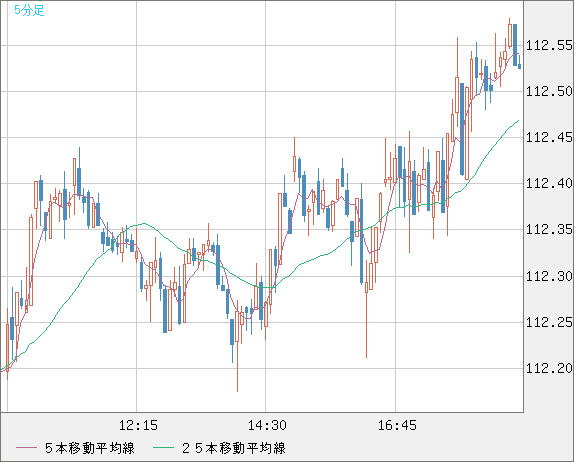Click the purple 5-period moving average legend line

[x=26, y=448]
